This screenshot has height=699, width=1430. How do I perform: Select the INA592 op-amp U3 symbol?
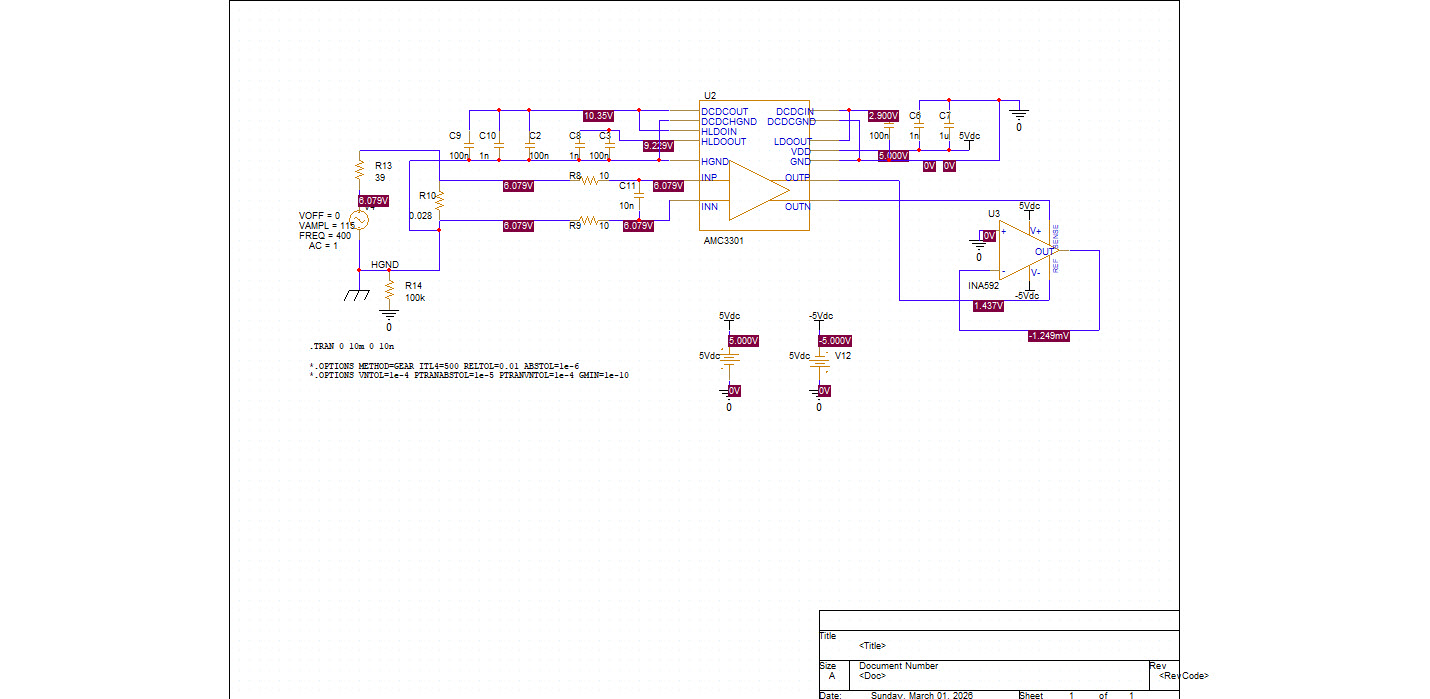pyautogui.click(x=1027, y=251)
